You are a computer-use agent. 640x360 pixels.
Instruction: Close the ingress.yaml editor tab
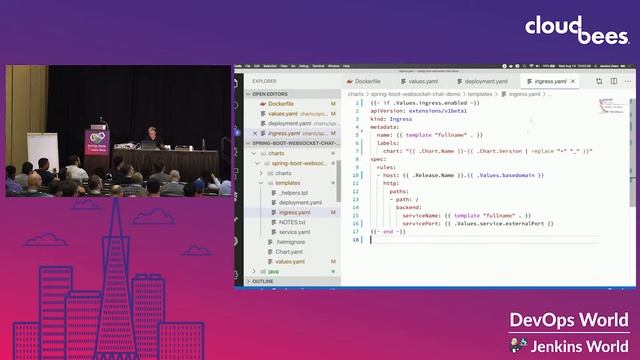[573, 82]
